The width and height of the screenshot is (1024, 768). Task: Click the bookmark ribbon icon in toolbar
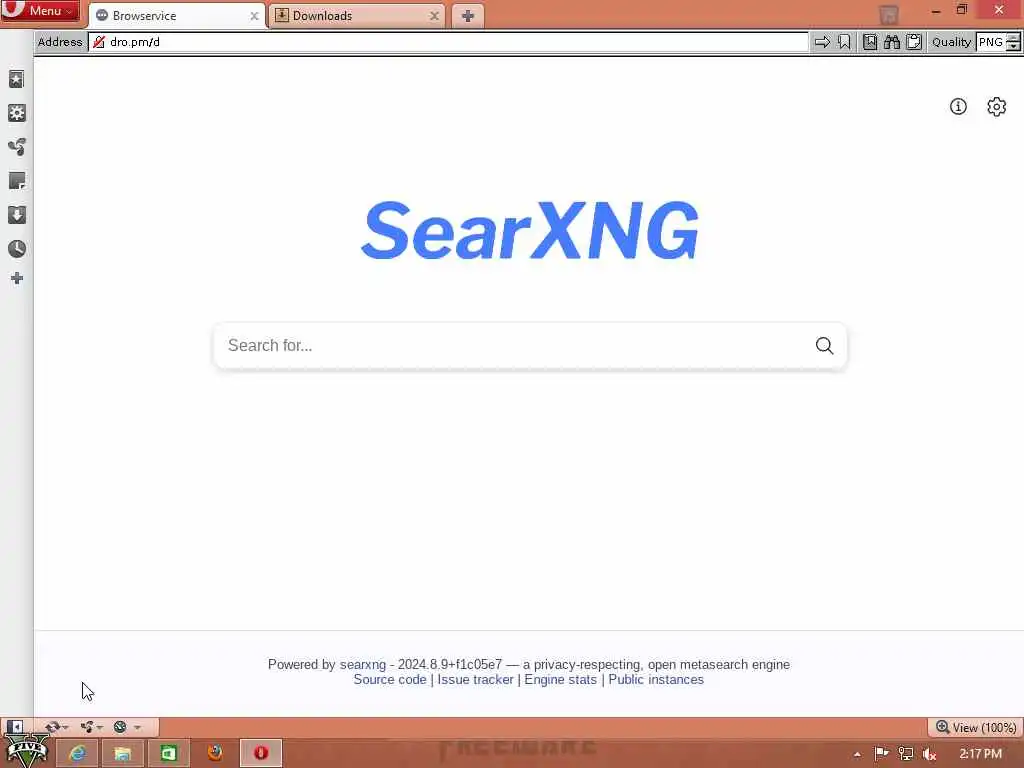[x=844, y=42]
